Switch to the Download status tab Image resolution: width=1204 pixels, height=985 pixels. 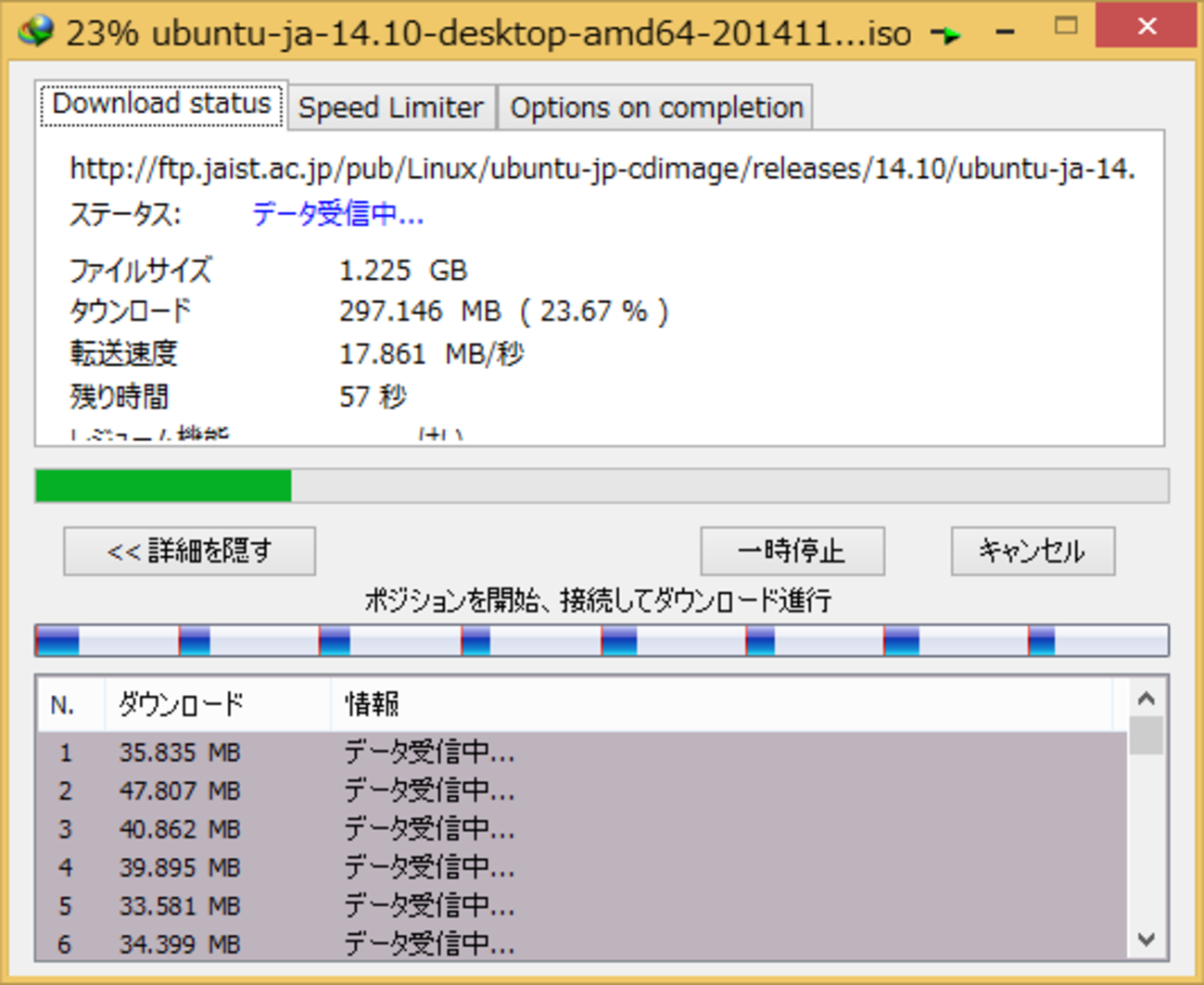[x=162, y=104]
